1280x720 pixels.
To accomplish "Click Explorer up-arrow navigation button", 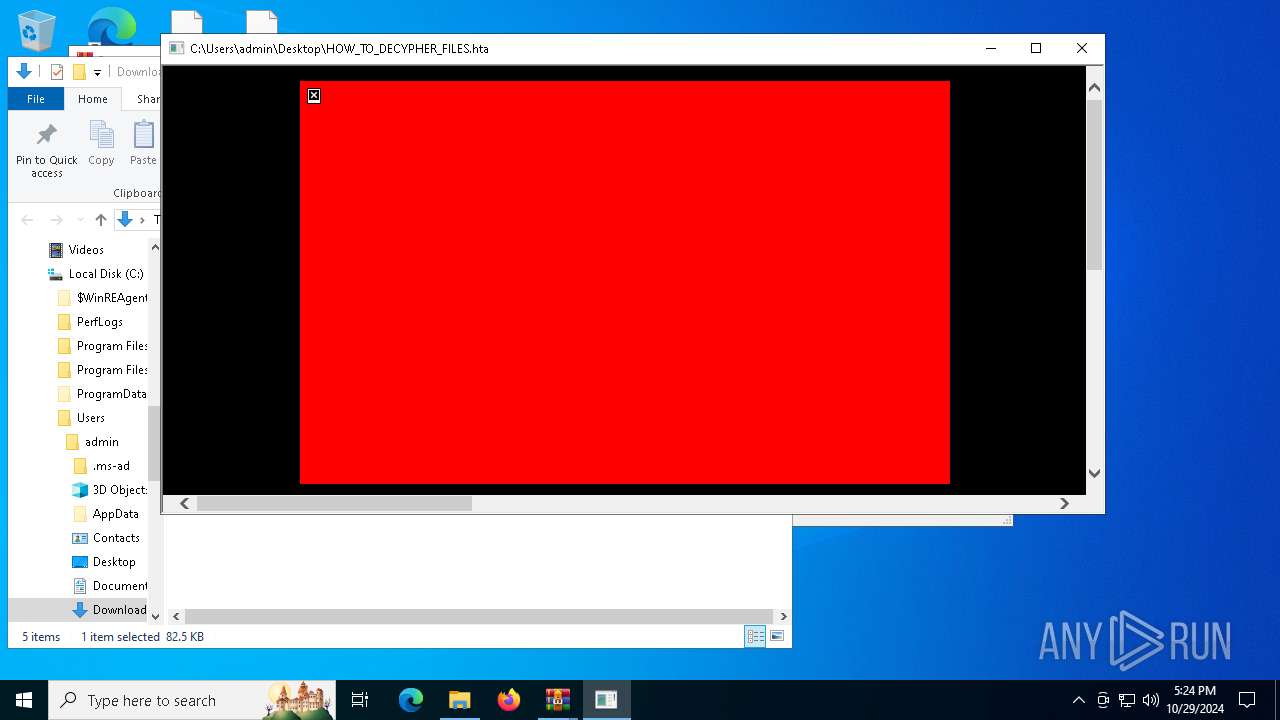I will 101,220.
